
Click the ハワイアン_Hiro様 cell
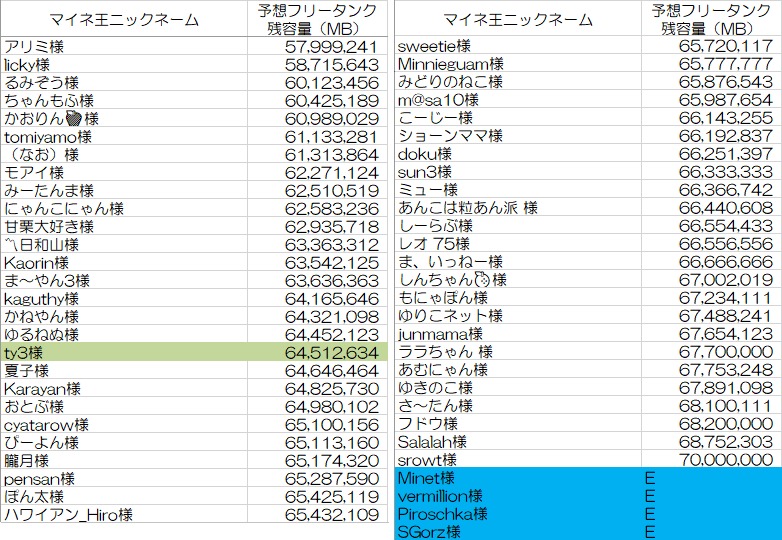point(124,514)
